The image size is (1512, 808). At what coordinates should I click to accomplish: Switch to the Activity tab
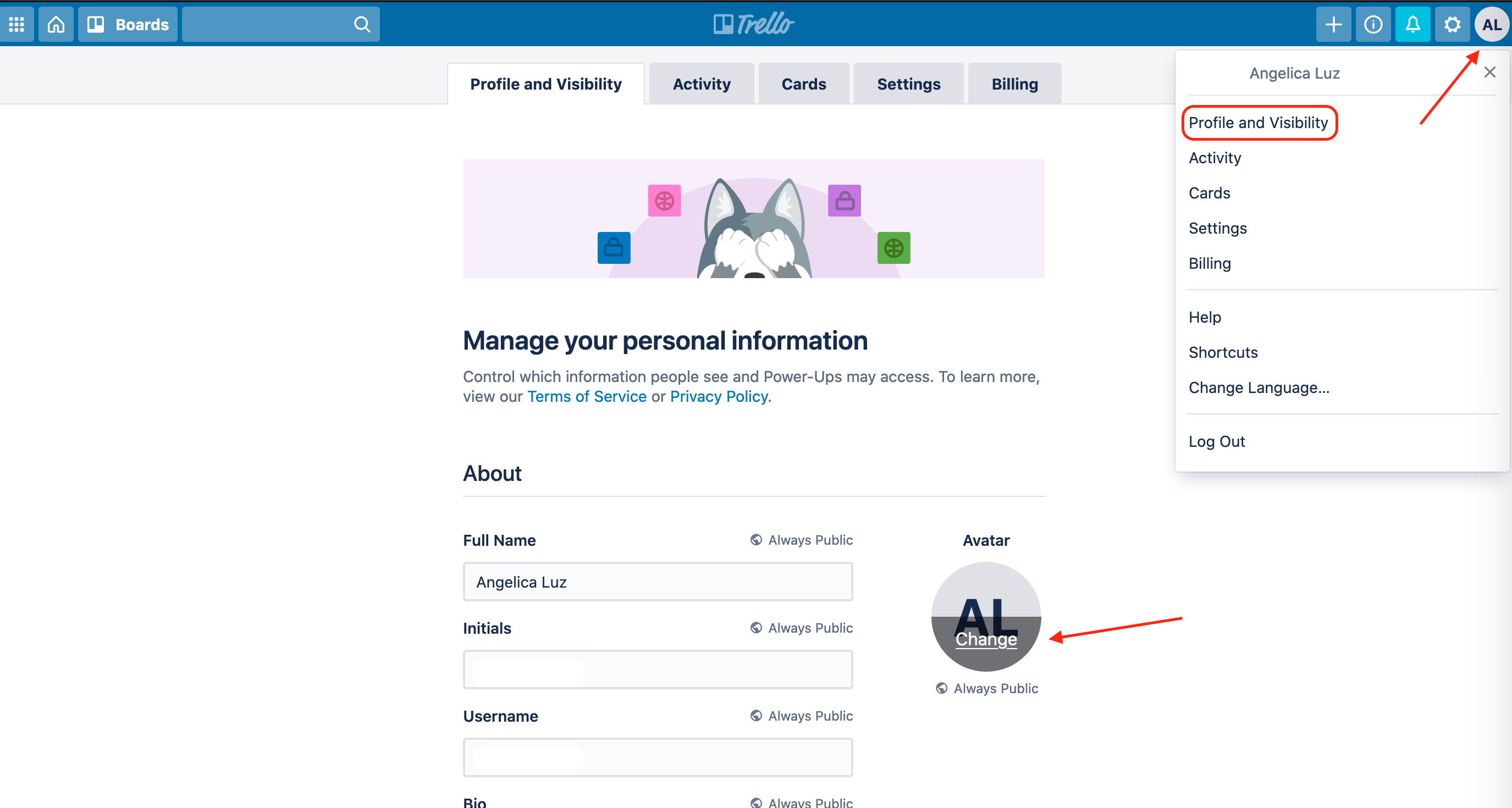coord(702,83)
